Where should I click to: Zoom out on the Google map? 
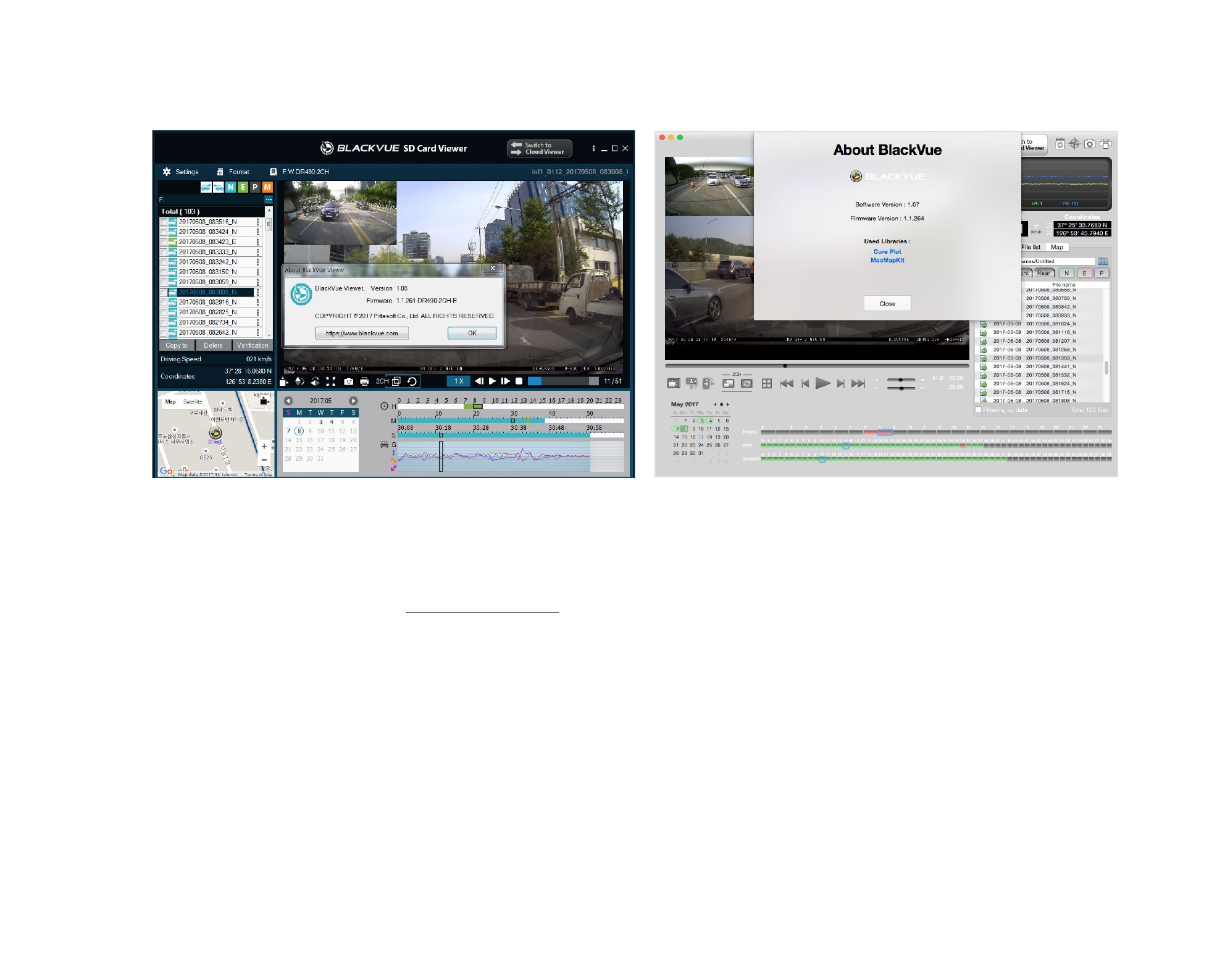tap(264, 459)
